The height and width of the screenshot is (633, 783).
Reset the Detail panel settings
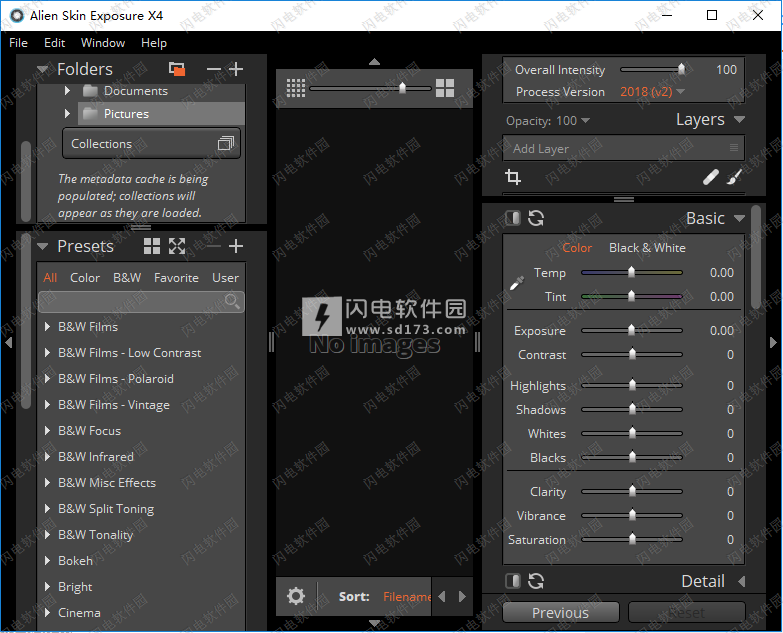coord(536,581)
